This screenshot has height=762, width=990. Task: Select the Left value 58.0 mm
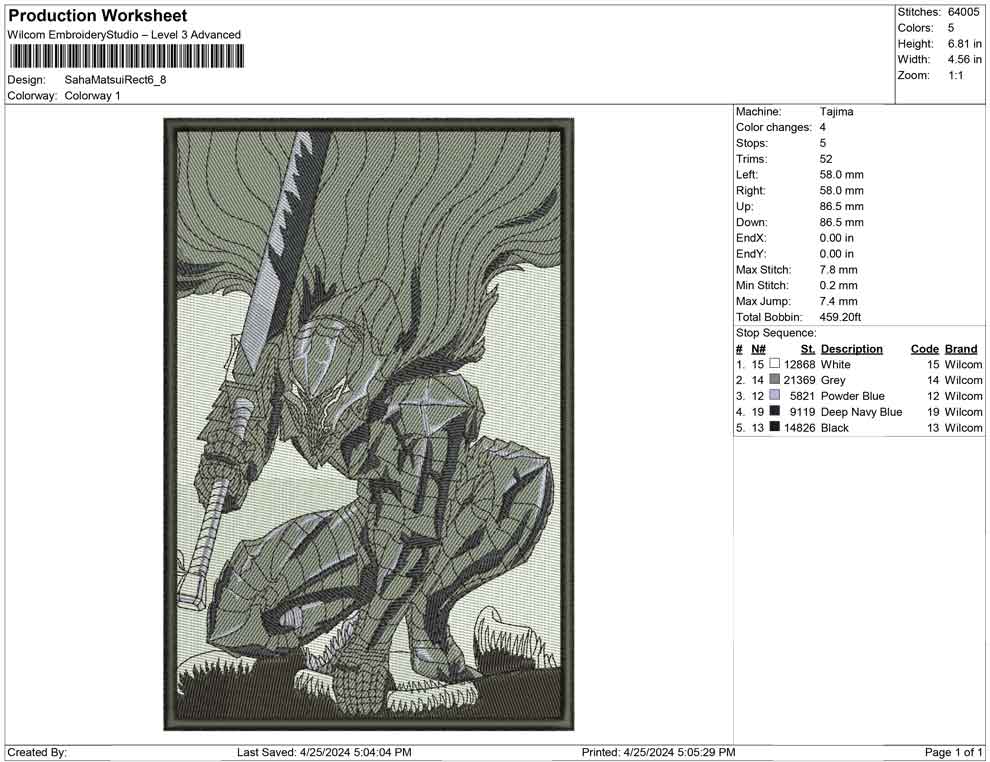coord(842,175)
